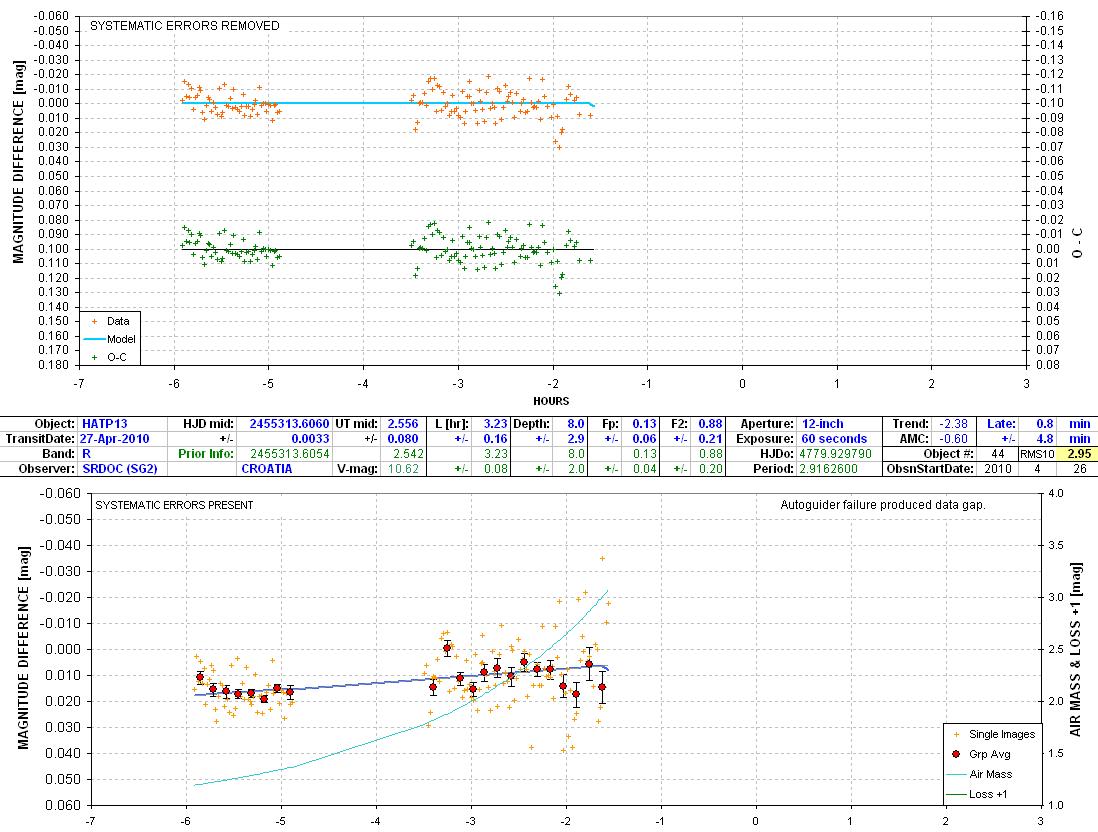Click the Fp uncertainty value '0.06'
The image size is (1098, 832).
click(644, 439)
